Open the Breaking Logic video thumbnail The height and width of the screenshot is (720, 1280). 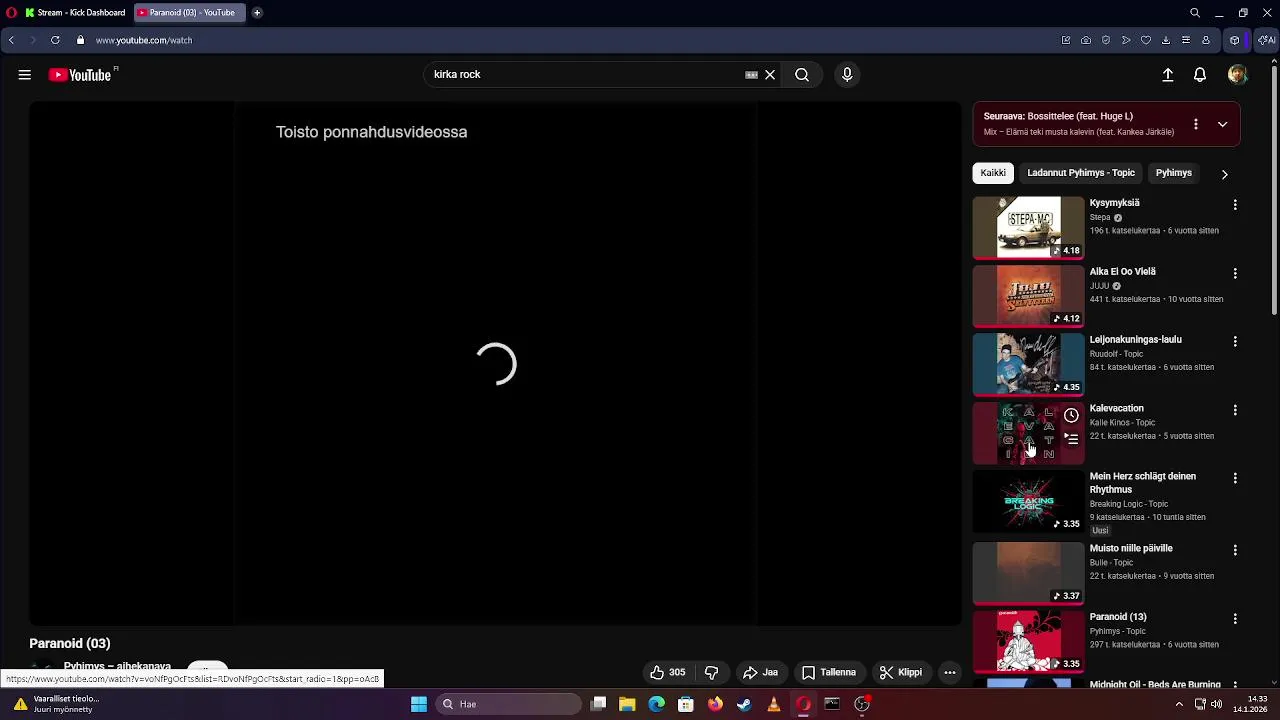1028,501
